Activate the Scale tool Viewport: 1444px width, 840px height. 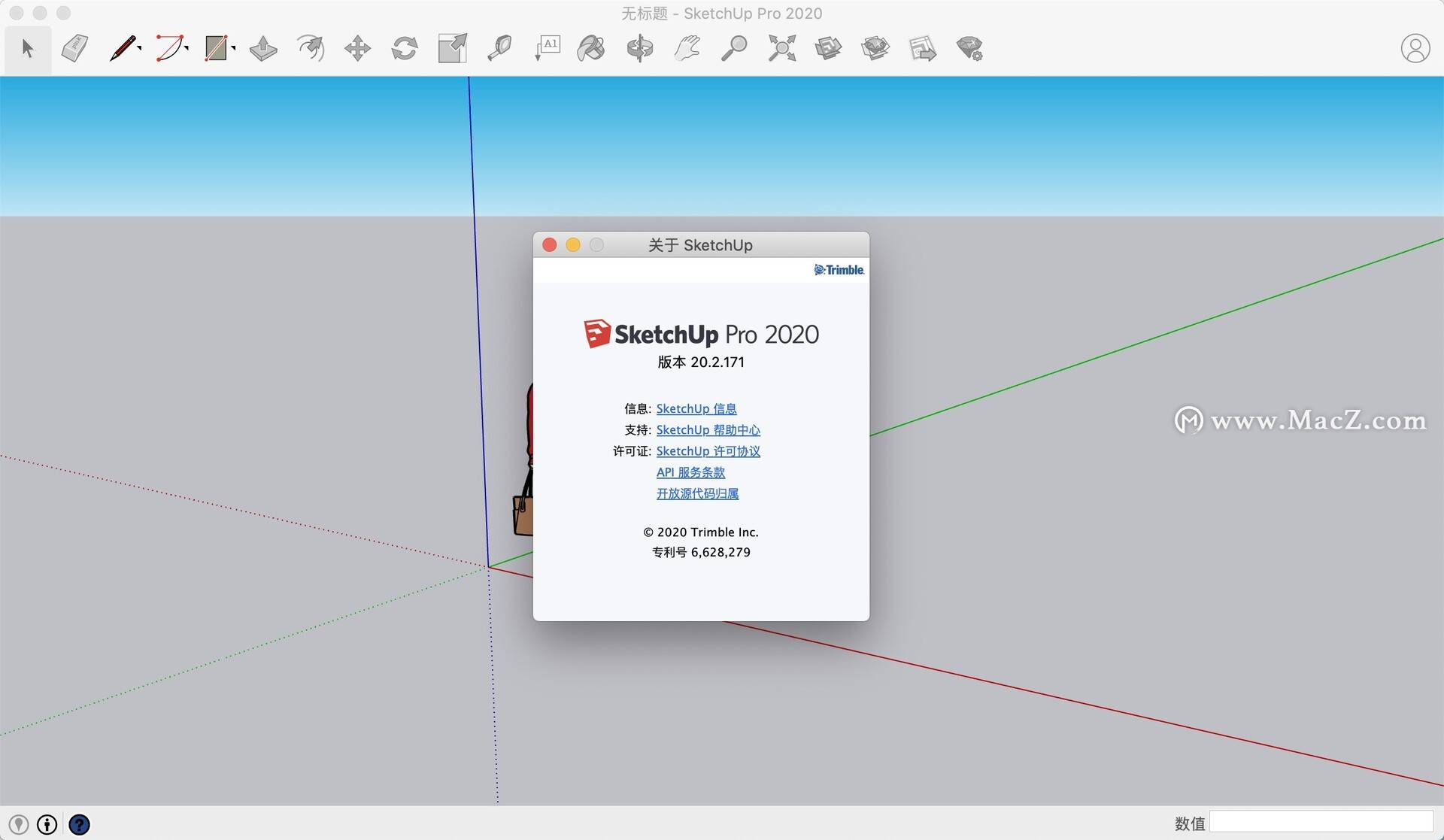[x=452, y=49]
